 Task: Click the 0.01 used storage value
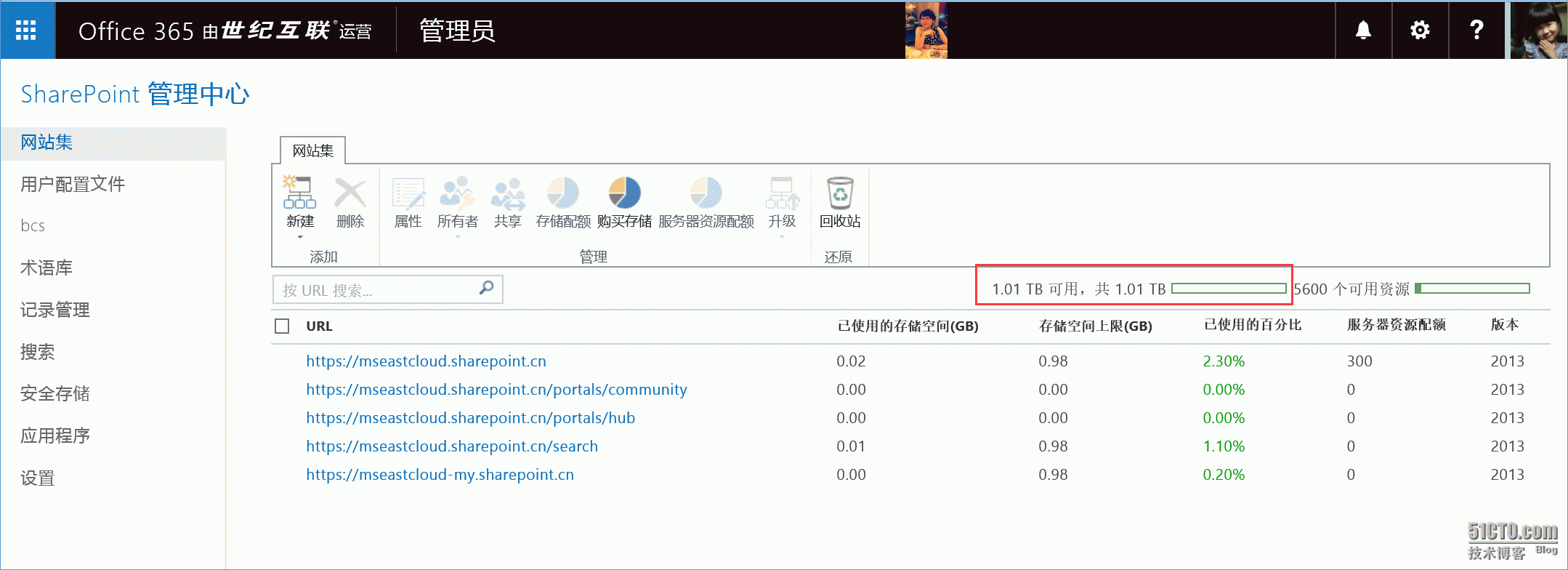coord(851,446)
